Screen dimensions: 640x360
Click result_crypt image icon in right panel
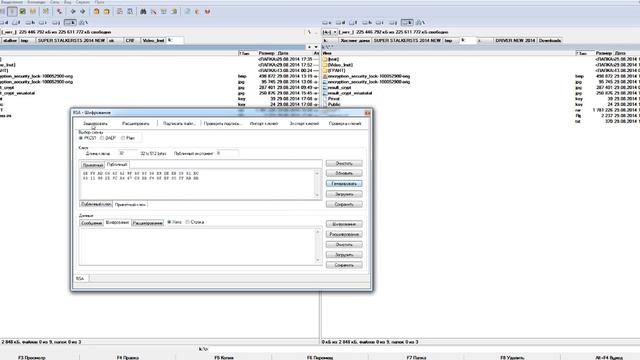coord(325,87)
